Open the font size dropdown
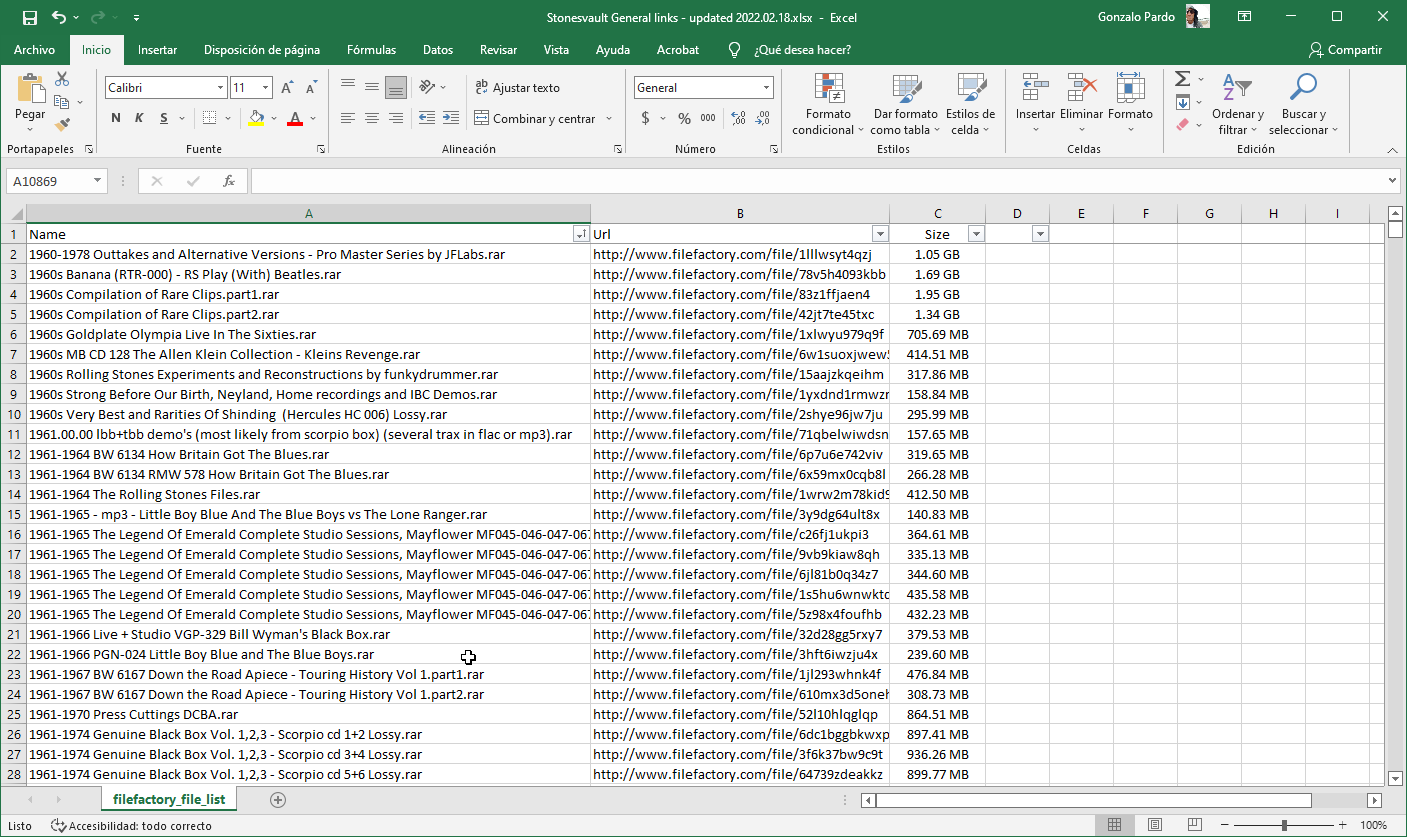1407x837 pixels. (265, 88)
